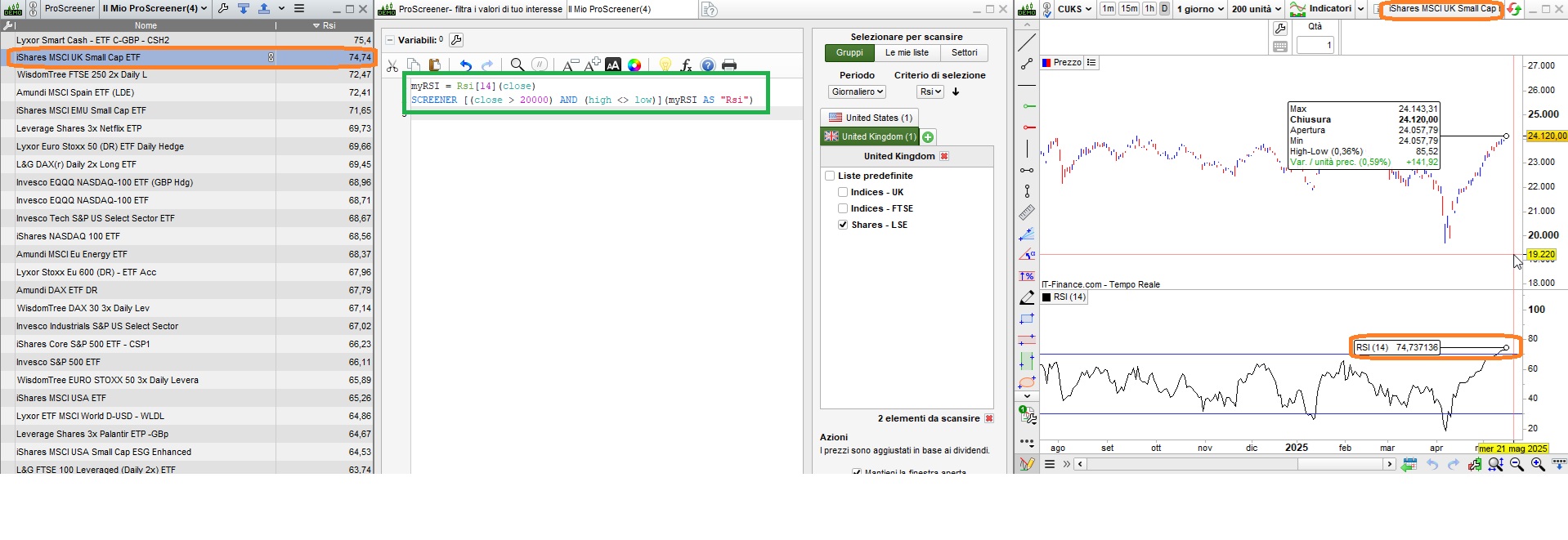The image size is (1568, 540).
Task: Print the screener code
Action: (x=729, y=65)
